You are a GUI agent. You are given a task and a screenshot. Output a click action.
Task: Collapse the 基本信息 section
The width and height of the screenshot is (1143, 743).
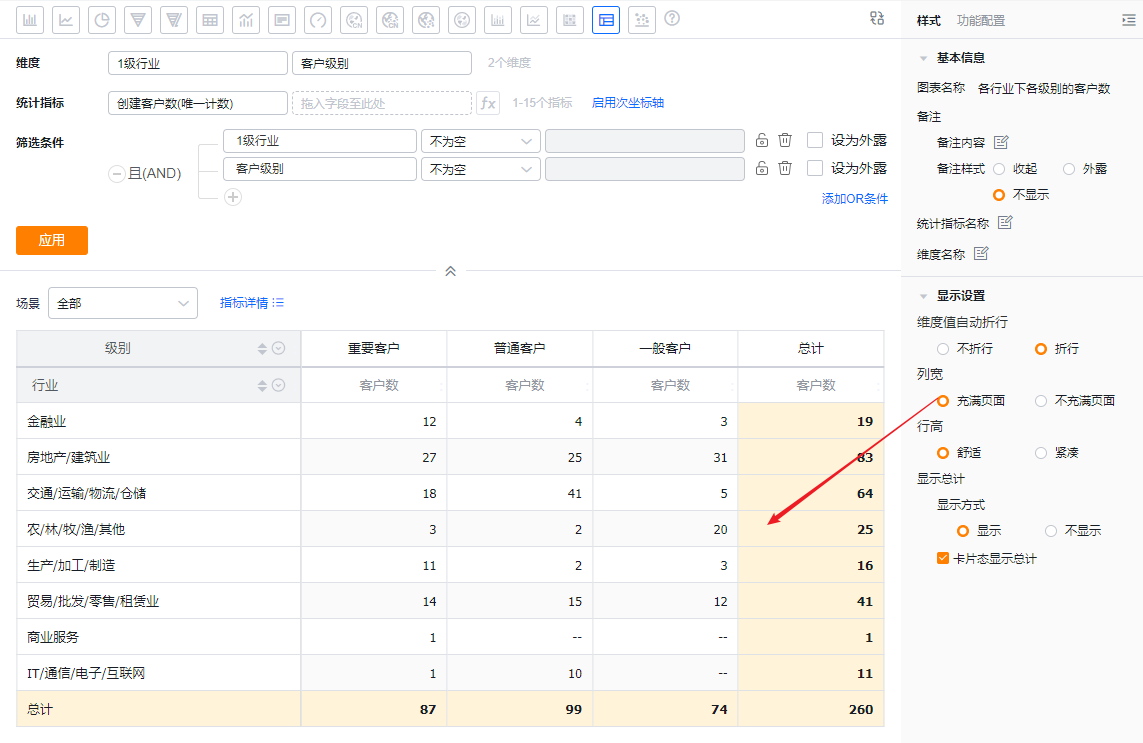(922, 59)
